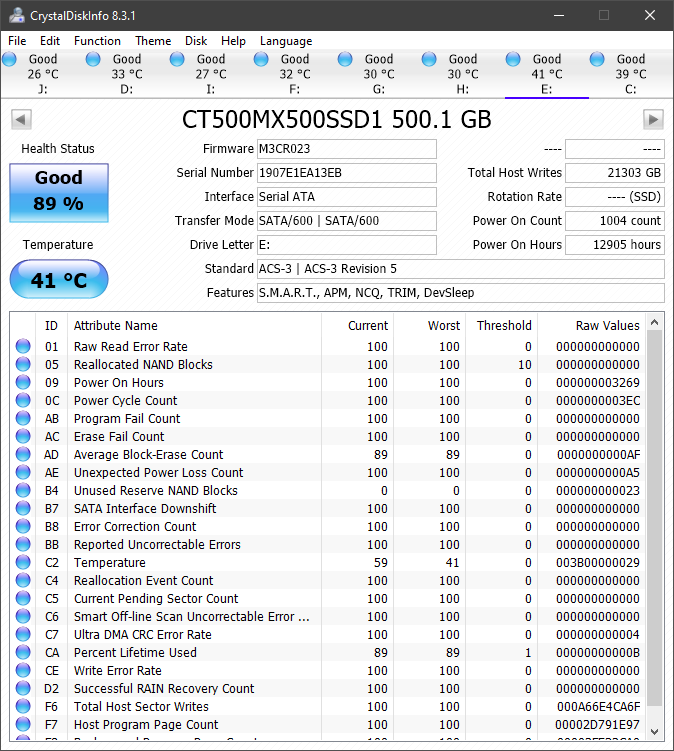The width and height of the screenshot is (674, 751).
Task: Click the status orb of the J: drive
Action: 9,59
